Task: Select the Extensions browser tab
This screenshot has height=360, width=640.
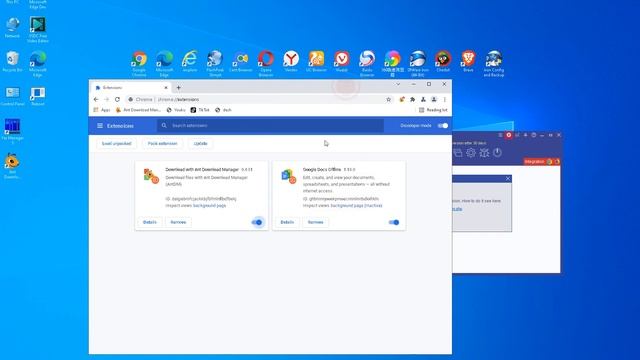Action: click(131, 88)
